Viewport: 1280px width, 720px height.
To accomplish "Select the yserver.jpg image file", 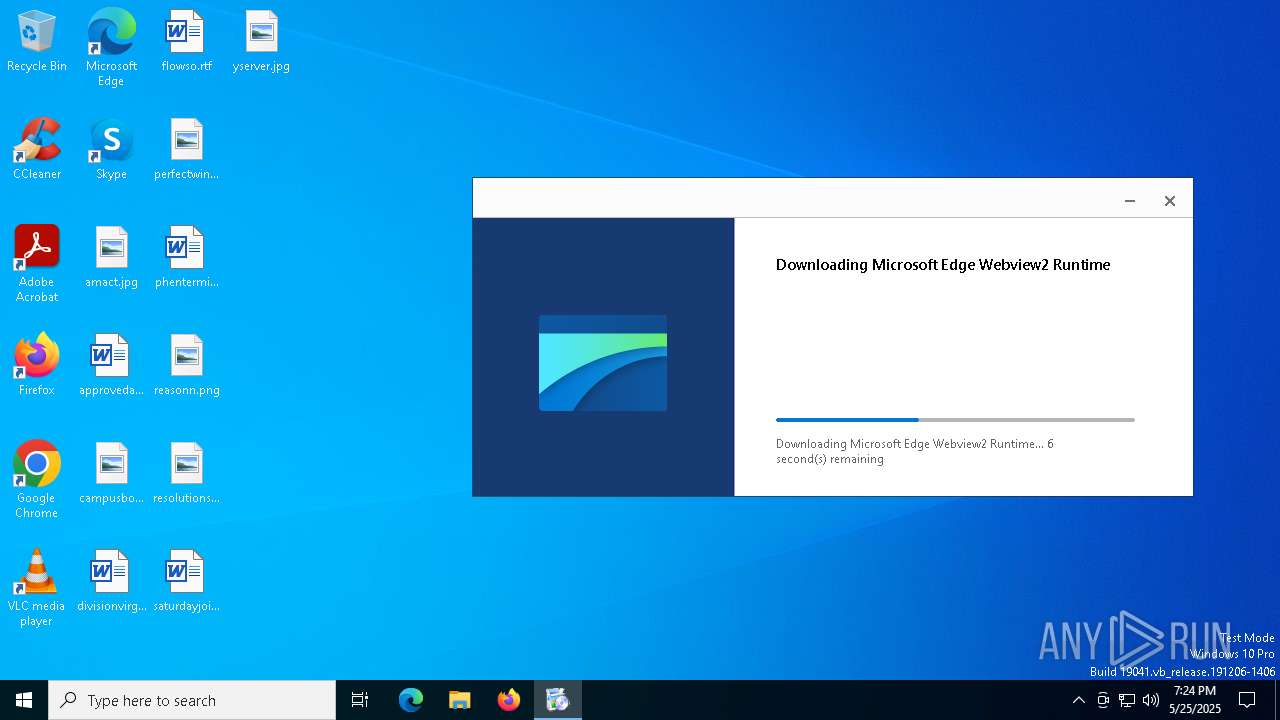I will [x=261, y=42].
